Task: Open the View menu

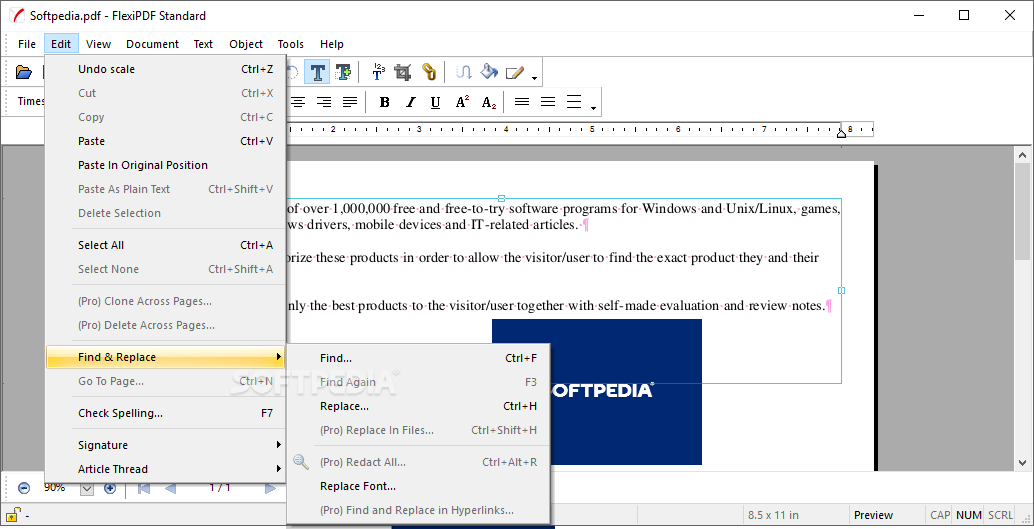Action: [x=98, y=44]
